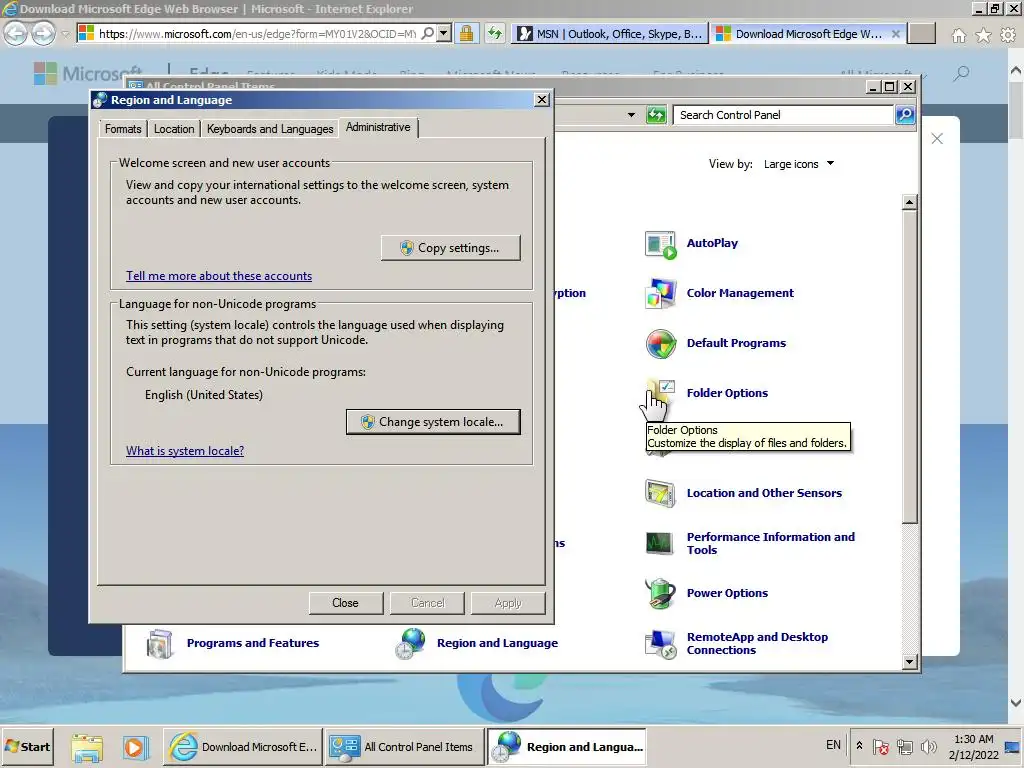Click the volume speaker tray icon

tap(927, 746)
